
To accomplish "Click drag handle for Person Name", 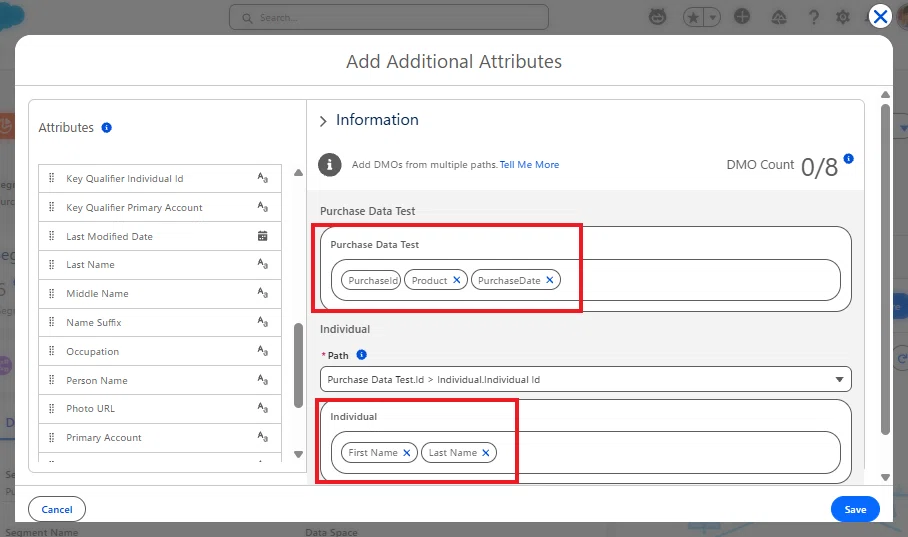I will point(52,380).
